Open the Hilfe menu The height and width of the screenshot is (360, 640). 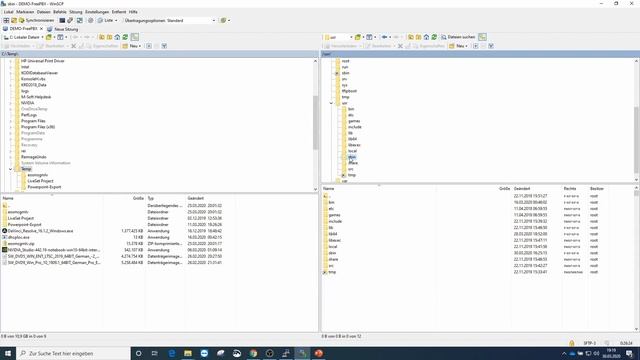tap(133, 12)
